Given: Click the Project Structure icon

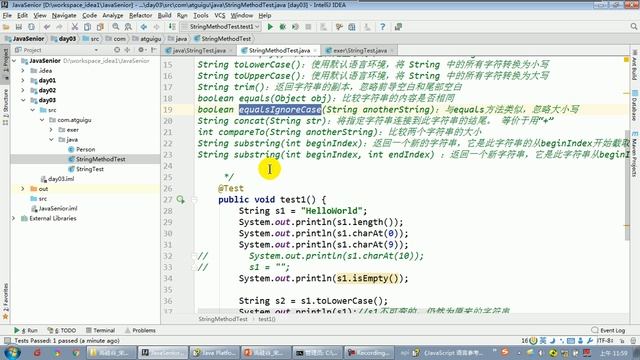Looking at the screenshot, I should point(352,27).
